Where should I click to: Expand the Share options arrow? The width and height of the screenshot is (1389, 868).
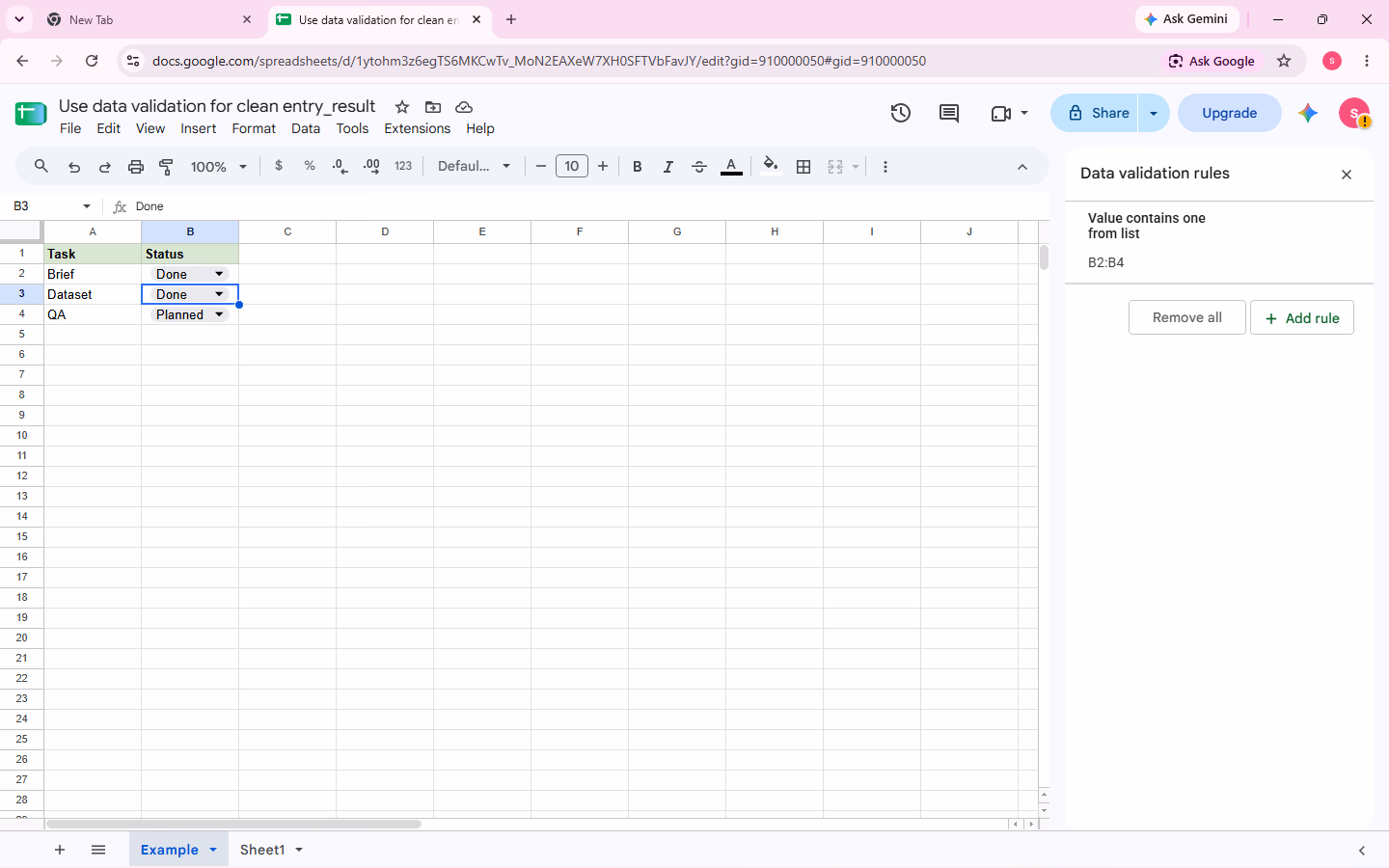[x=1154, y=113]
